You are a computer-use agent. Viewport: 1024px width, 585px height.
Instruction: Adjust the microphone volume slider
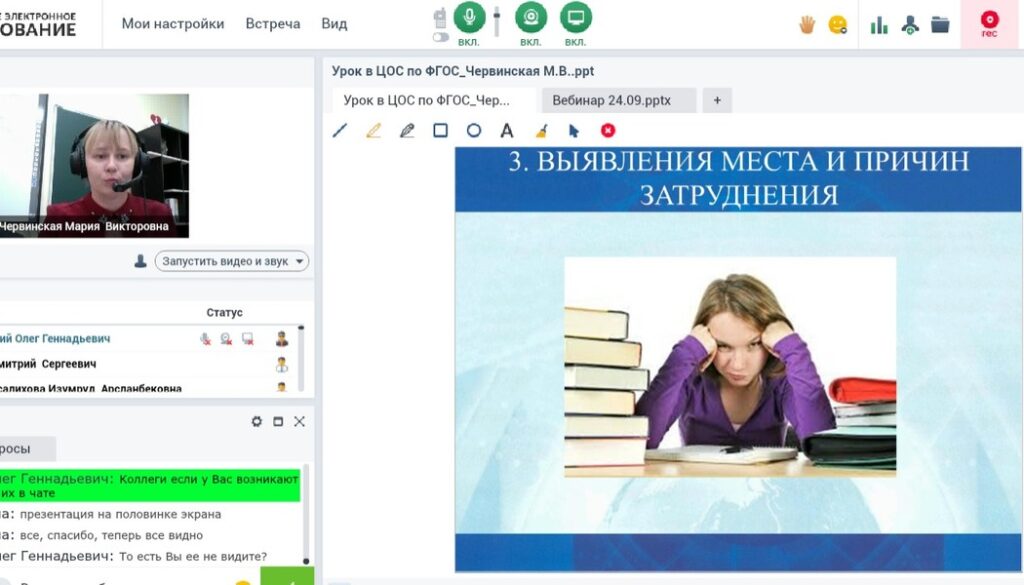click(x=497, y=21)
